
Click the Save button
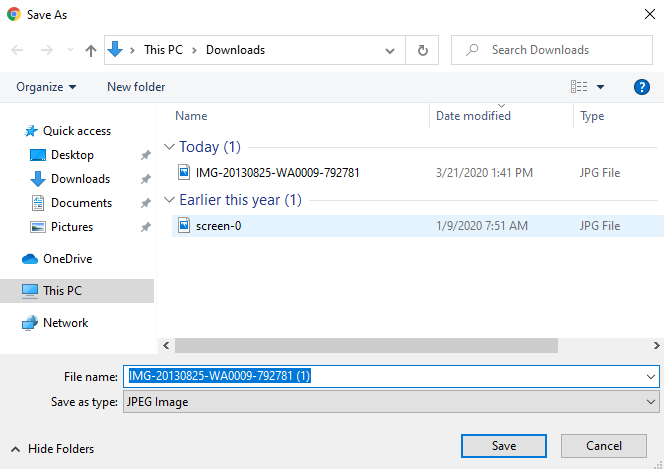pos(504,446)
